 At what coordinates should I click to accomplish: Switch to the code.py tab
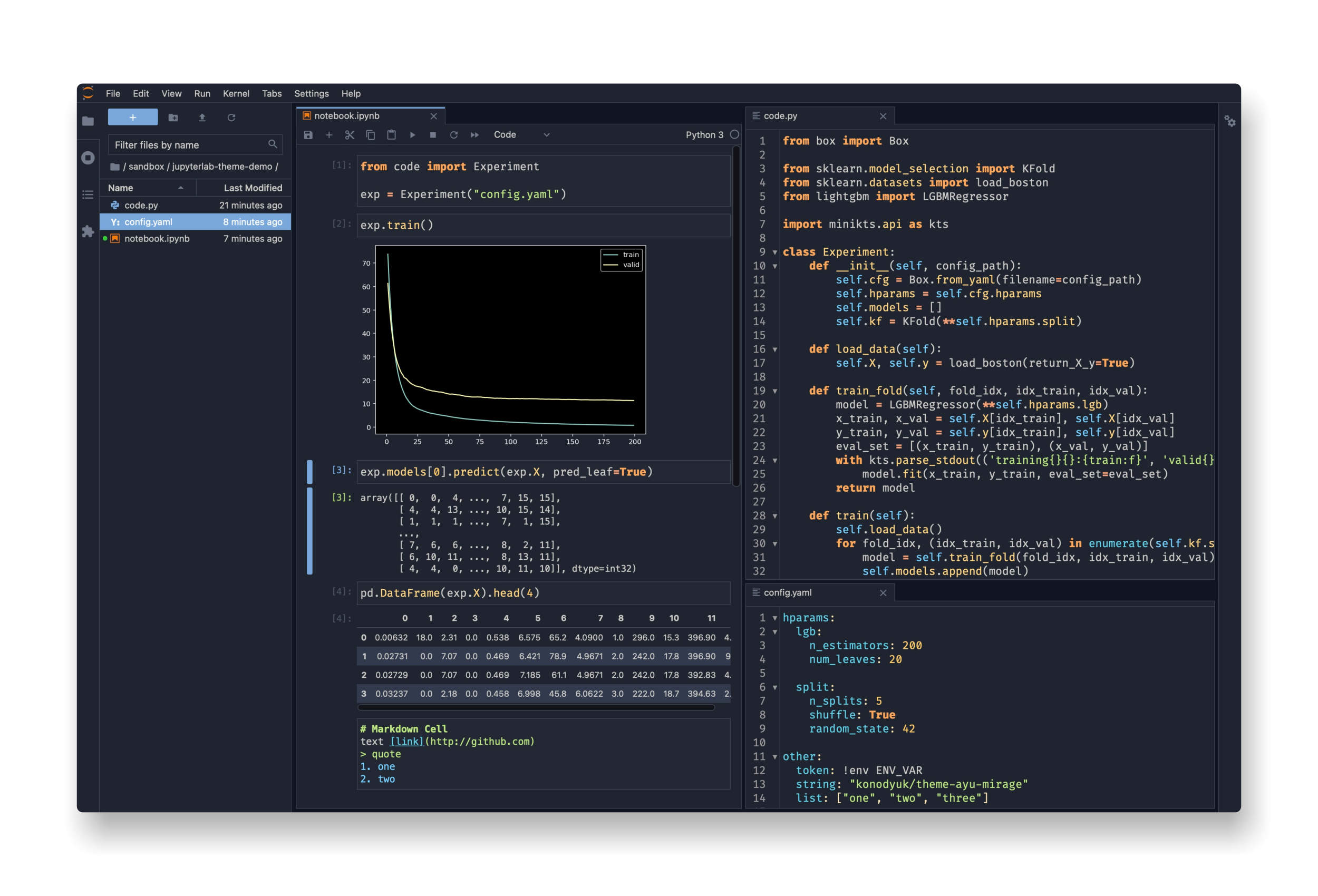pyautogui.click(x=780, y=115)
